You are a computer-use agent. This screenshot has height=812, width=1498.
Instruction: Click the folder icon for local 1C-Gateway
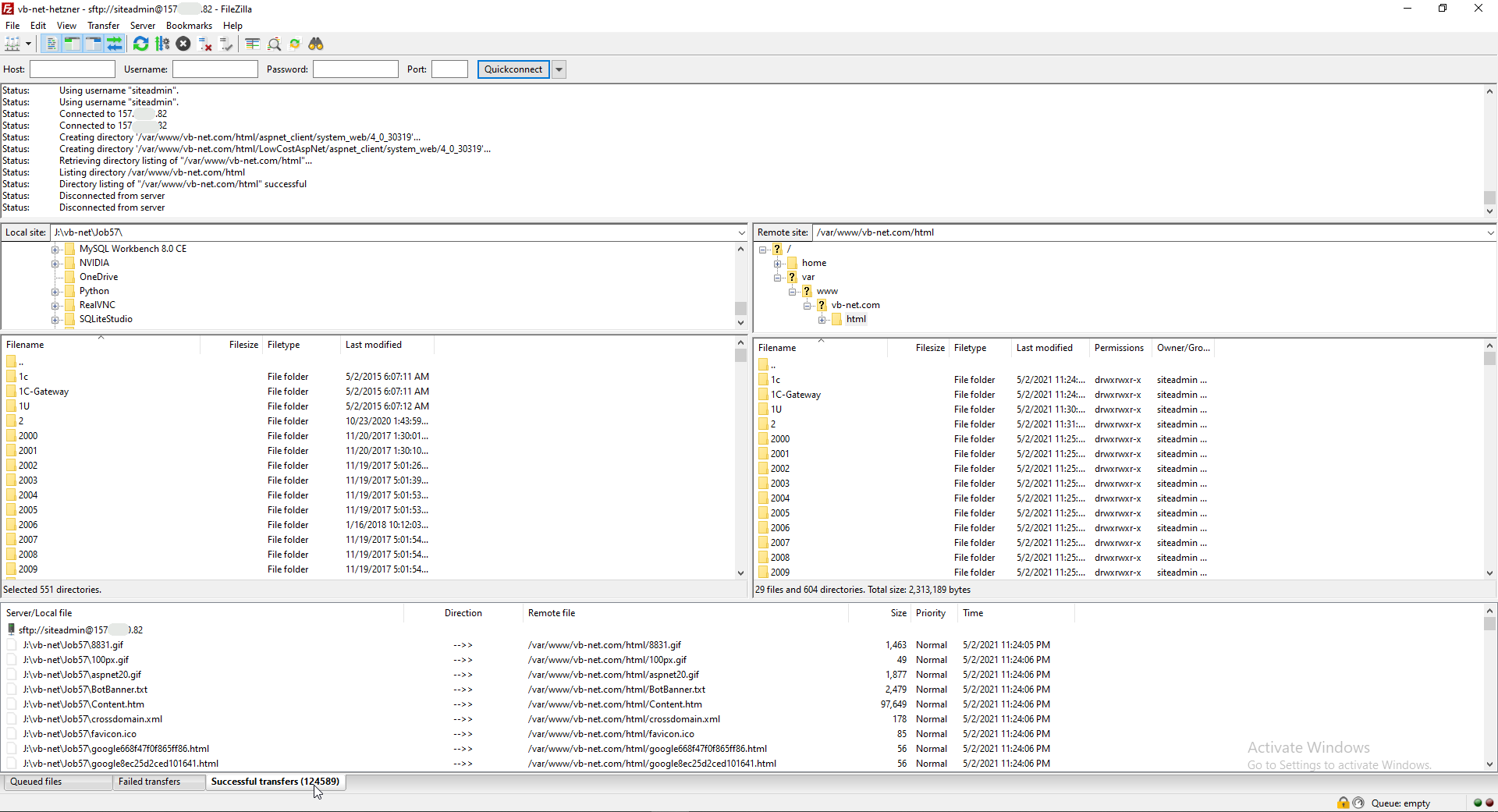12,392
